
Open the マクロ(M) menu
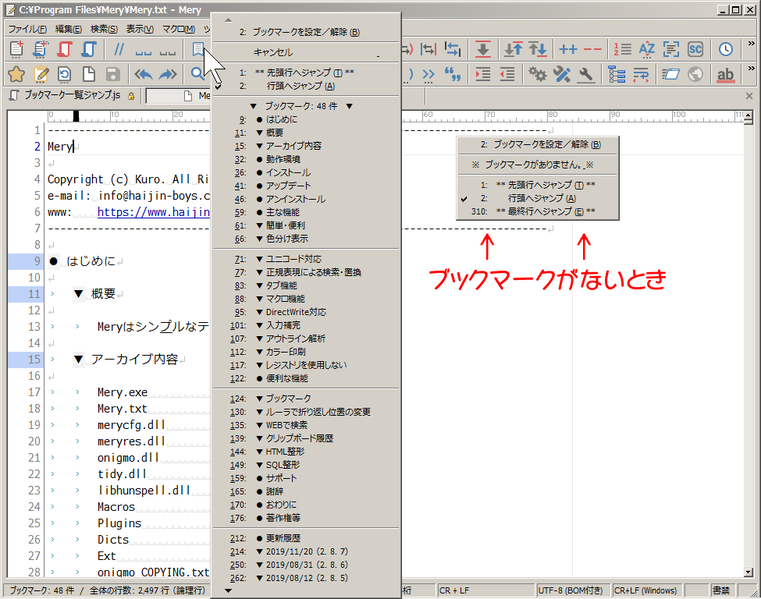point(178,29)
